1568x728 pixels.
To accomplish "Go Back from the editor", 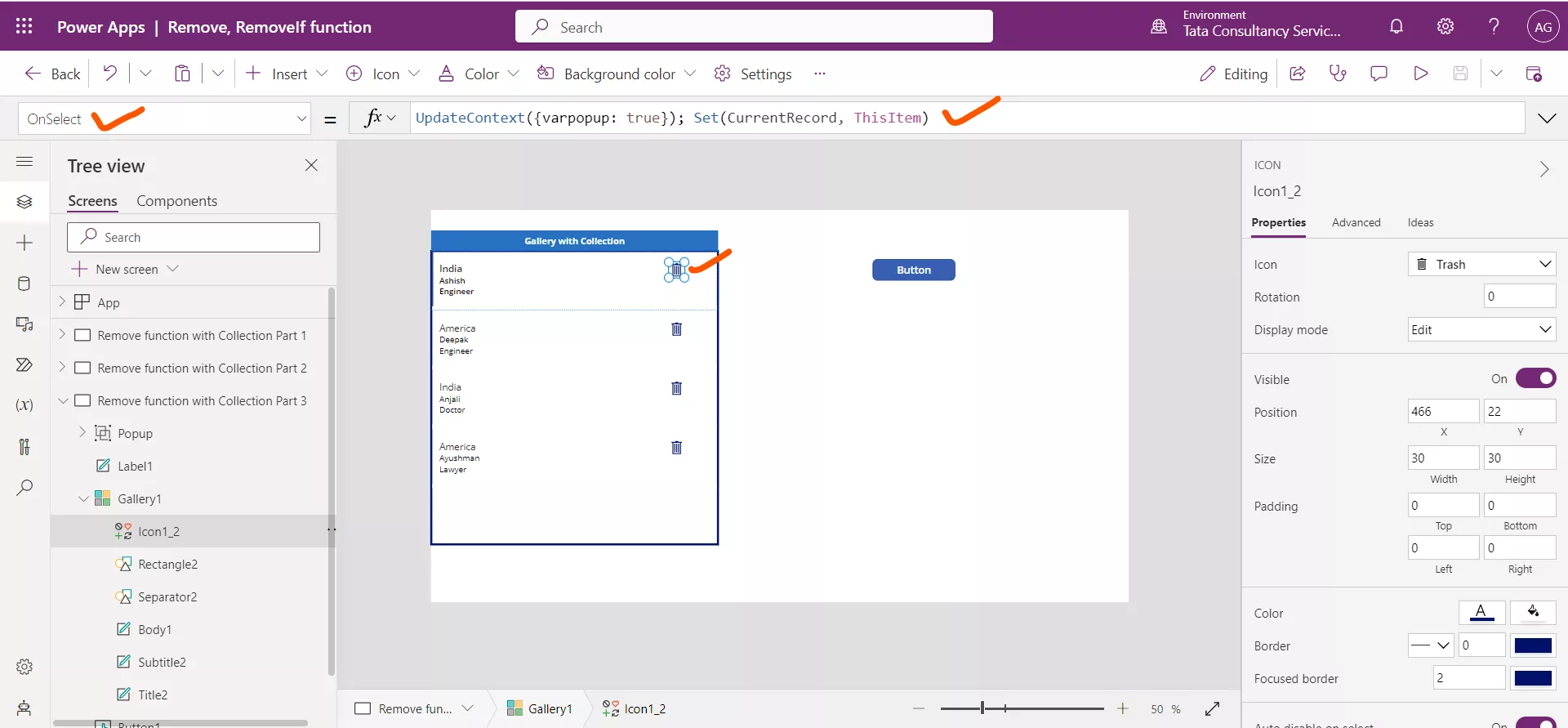I will click(52, 74).
